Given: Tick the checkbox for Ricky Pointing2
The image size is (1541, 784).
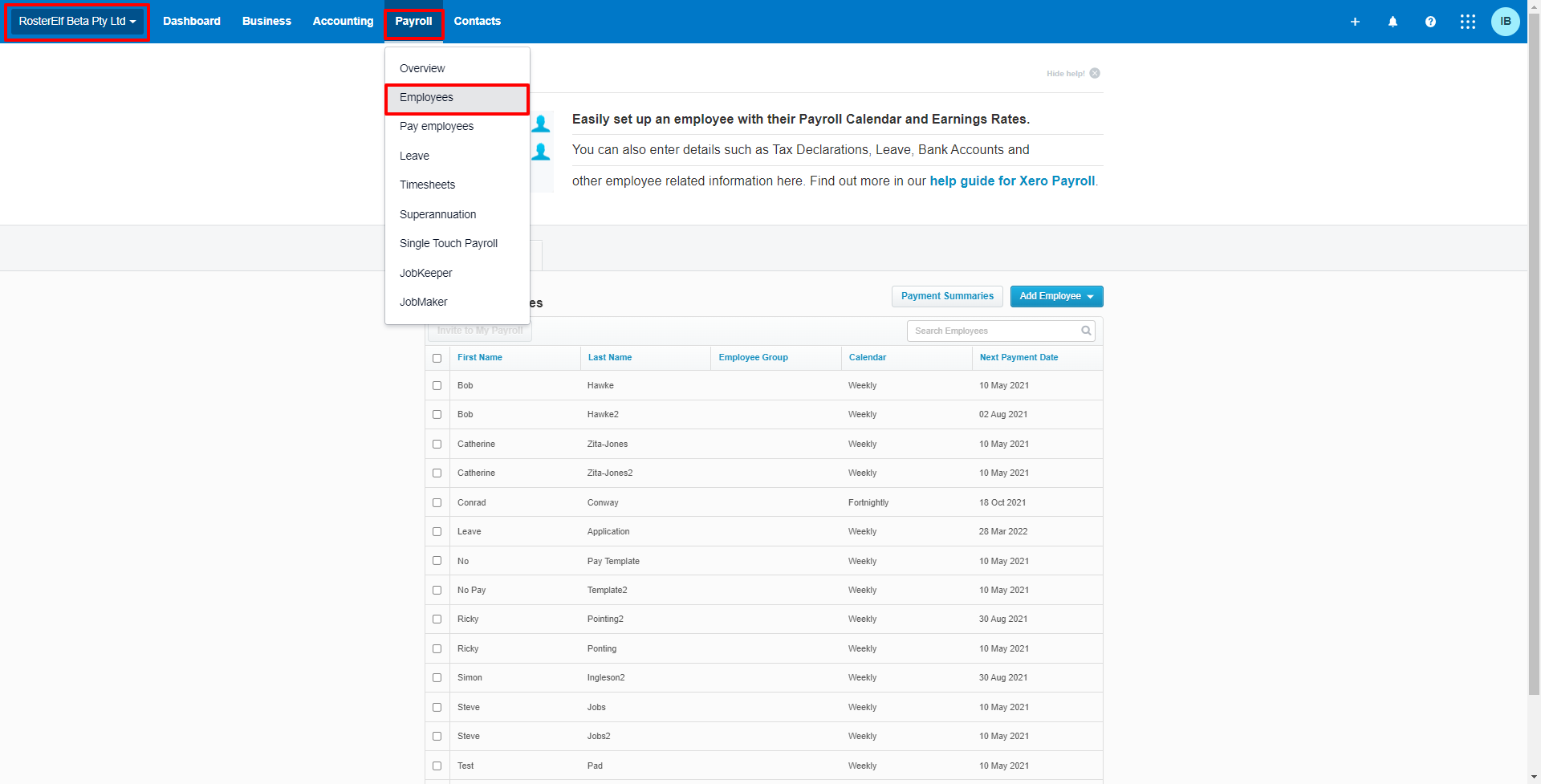Looking at the screenshot, I should click(437, 619).
